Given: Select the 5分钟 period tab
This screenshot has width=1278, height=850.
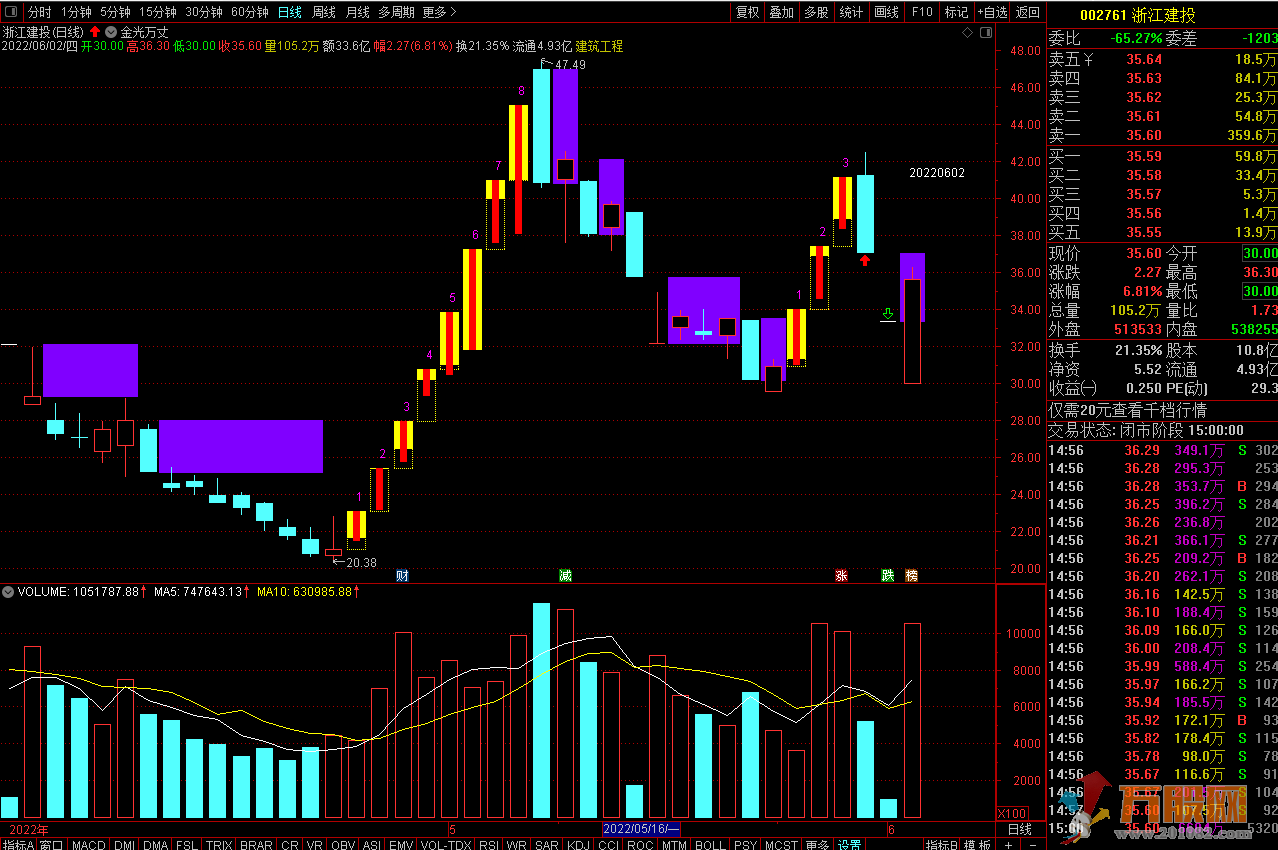Looking at the screenshot, I should click(115, 12).
